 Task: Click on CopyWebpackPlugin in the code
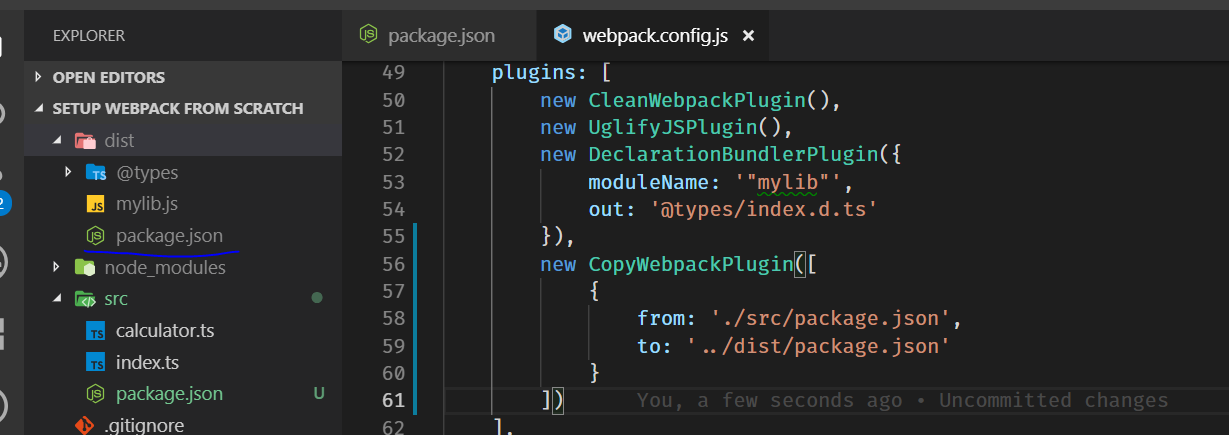click(x=690, y=264)
